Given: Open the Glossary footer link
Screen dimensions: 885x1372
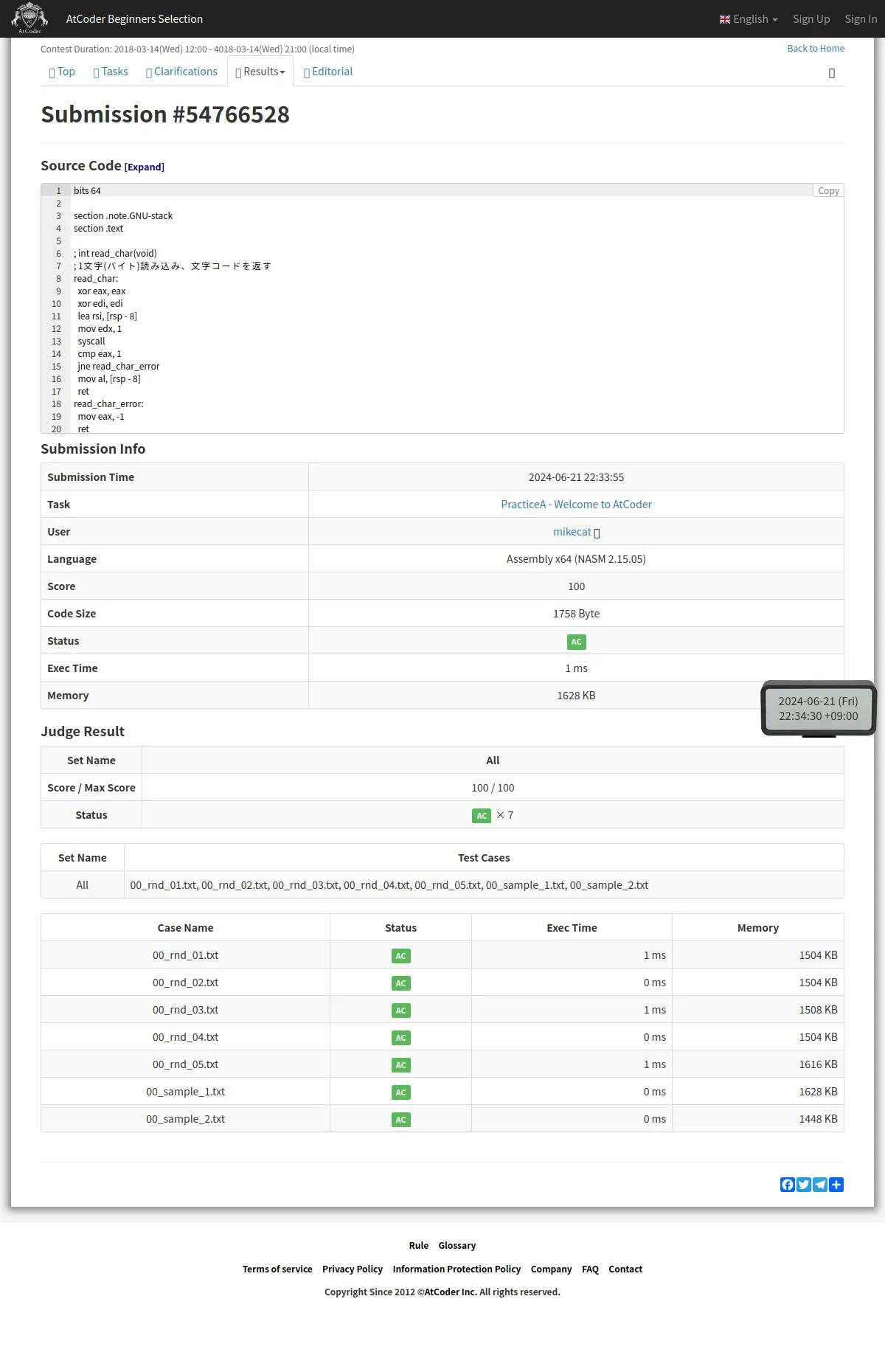Looking at the screenshot, I should coord(457,1246).
